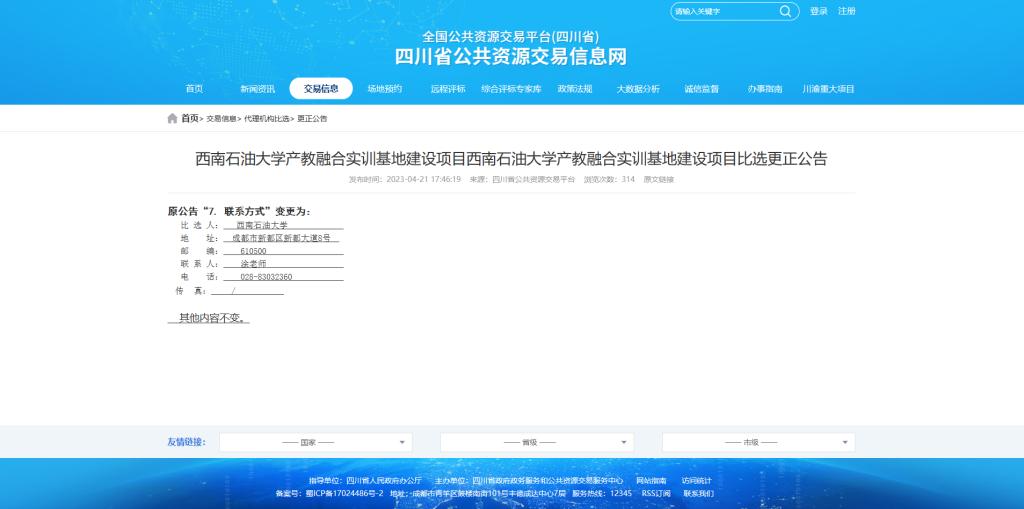This screenshot has height=509, width=1024.
Task: Click the announcement title heading
Action: 511,159
